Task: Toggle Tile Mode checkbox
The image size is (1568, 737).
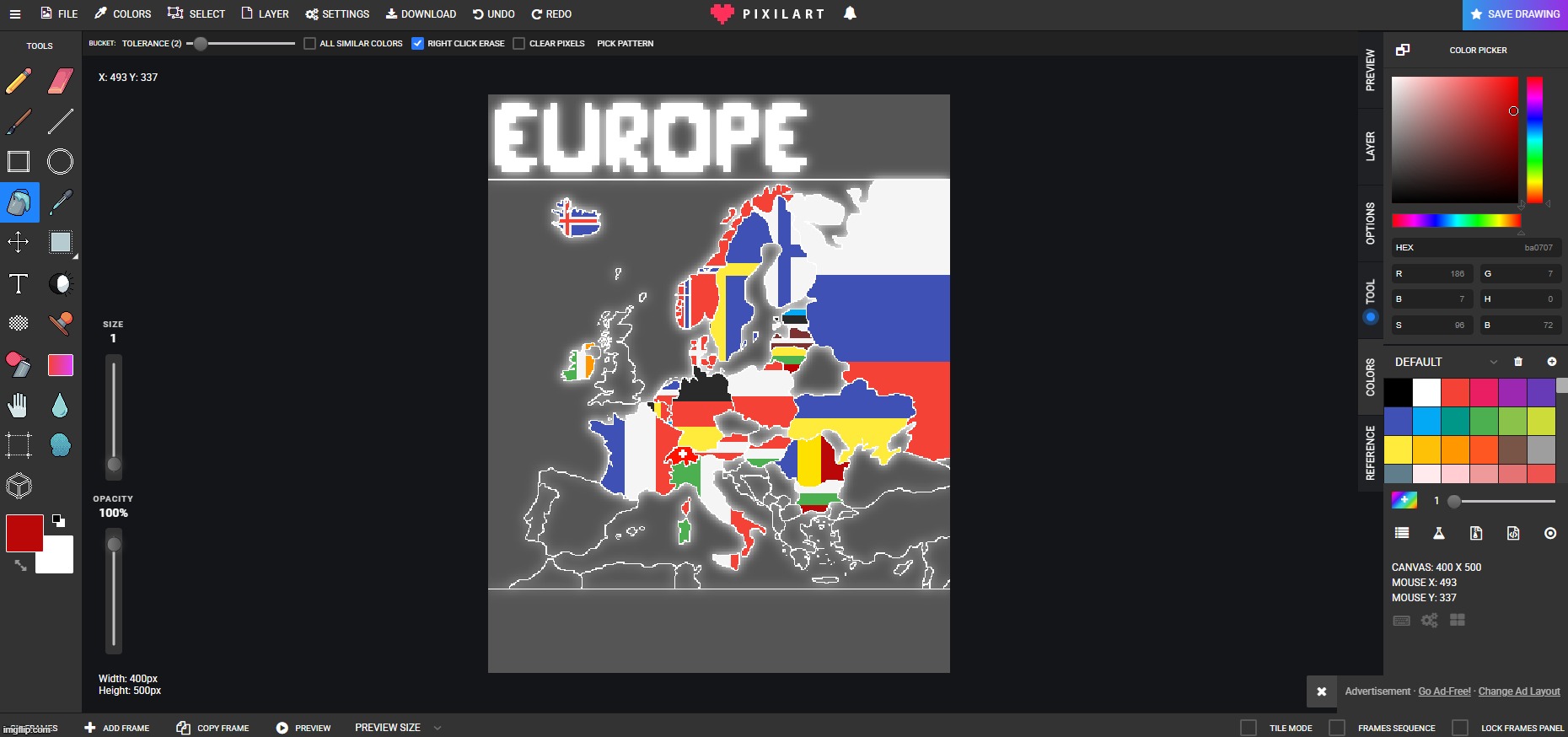Action: click(1248, 728)
